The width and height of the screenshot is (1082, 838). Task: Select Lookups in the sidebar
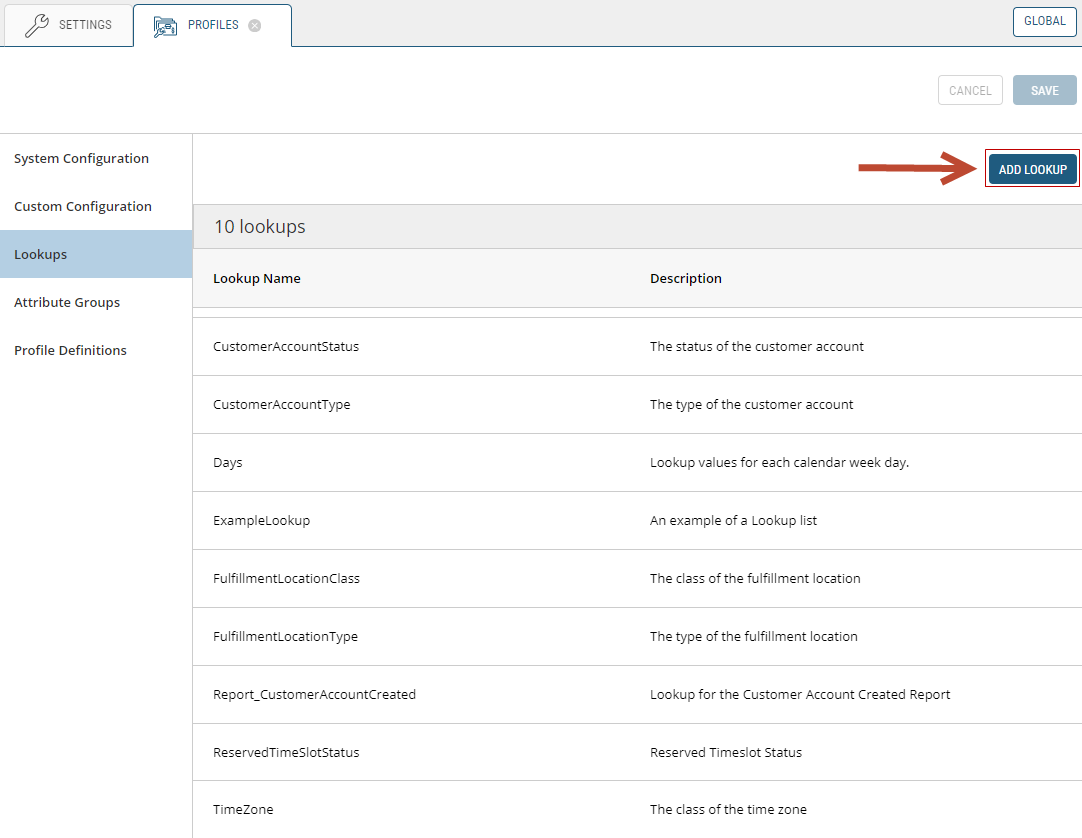pyautogui.click(x=41, y=254)
